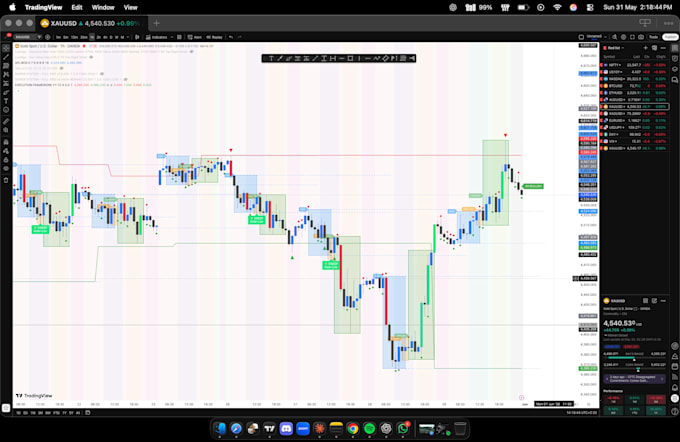Toggle hide all drawings eye in left toolbar
Viewport: 680px width, 442px height.
pyautogui.click(x=6, y=168)
